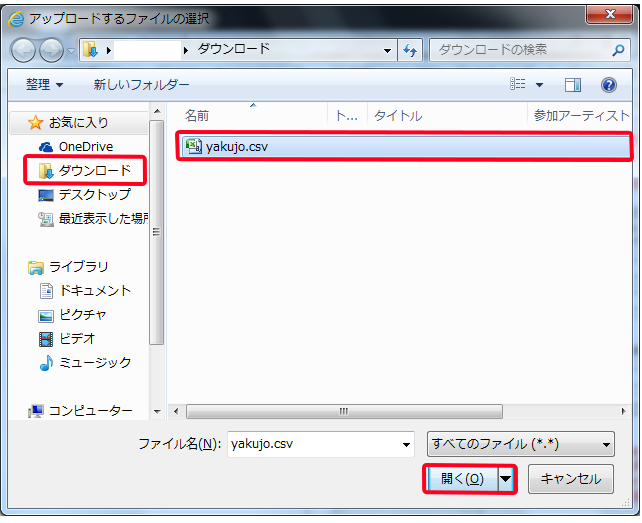Viewport: 642px width, 523px height.
Task: Open the 整理 menu
Action: 44,85
